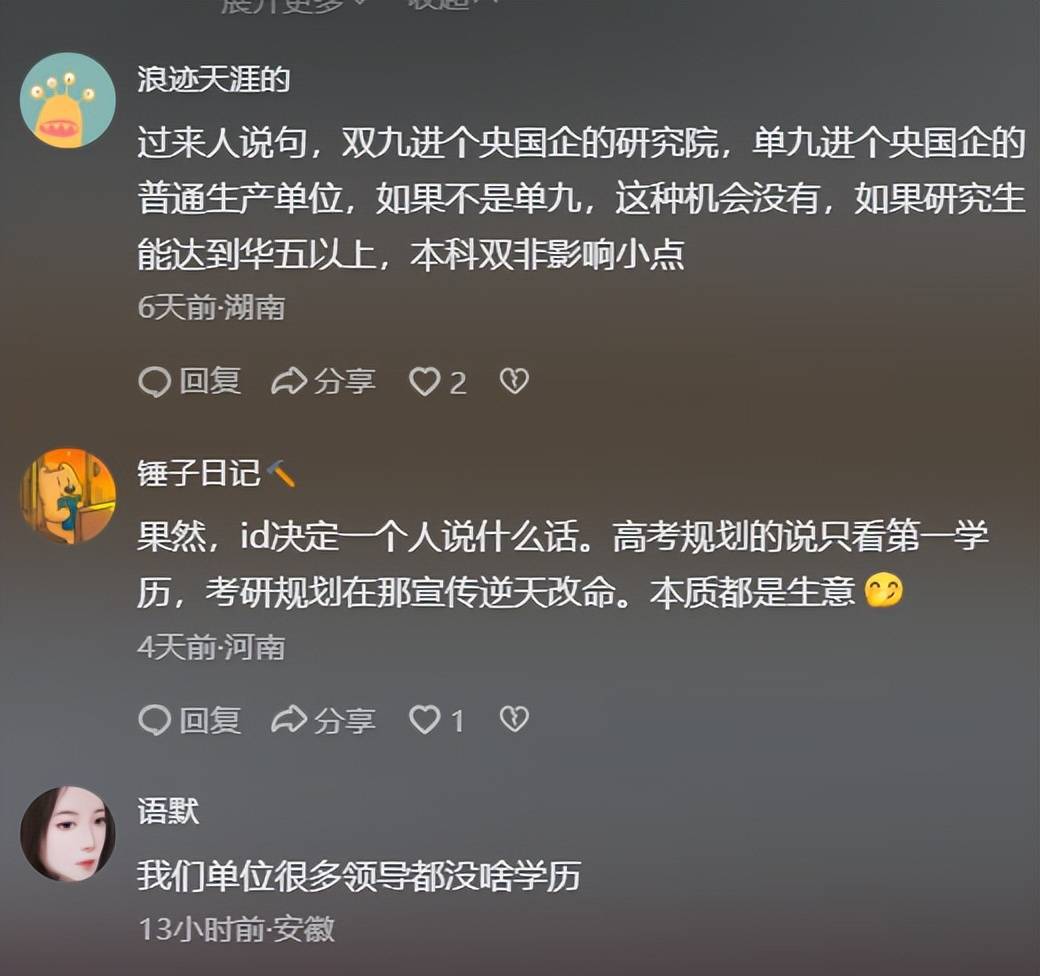Open 语默 username profile link

tap(168, 810)
